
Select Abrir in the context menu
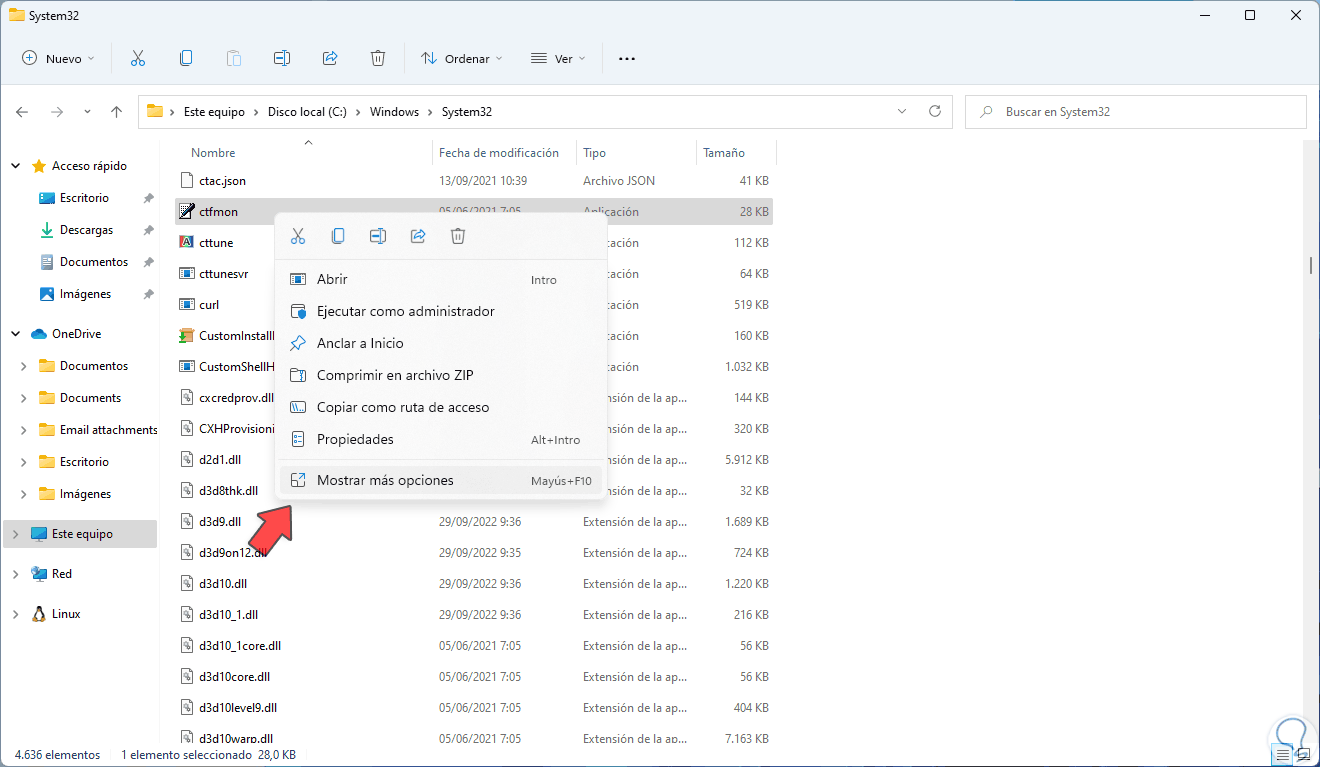[x=440, y=280]
